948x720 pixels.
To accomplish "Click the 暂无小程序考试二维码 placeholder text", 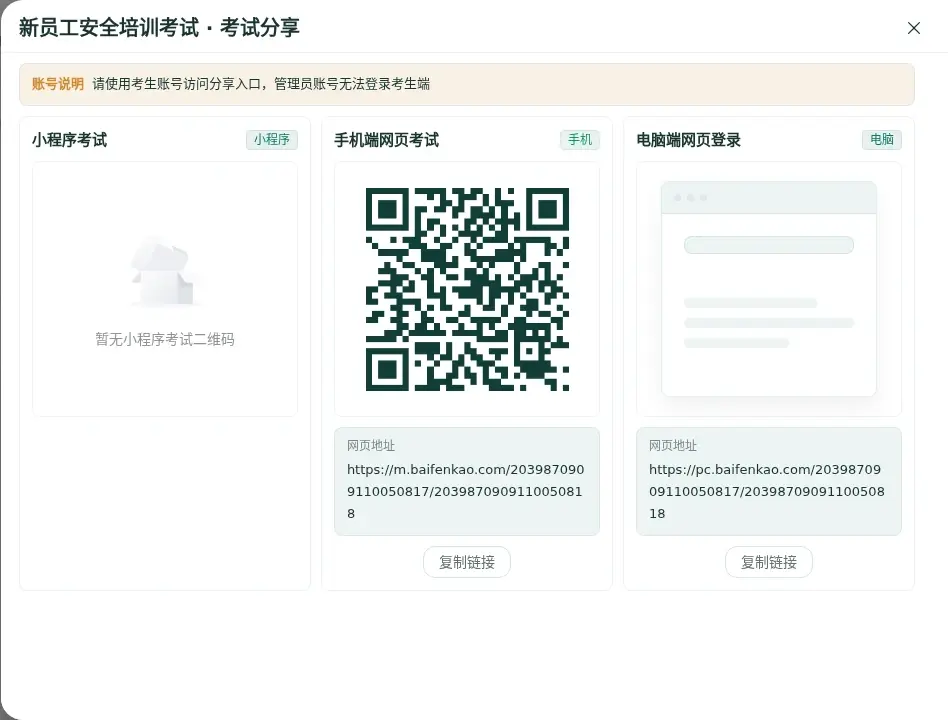I will click(165, 339).
